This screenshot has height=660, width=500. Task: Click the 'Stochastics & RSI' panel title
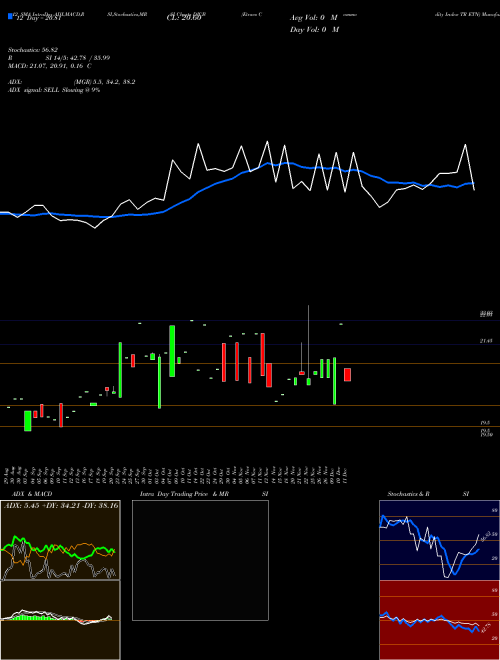(428, 494)
